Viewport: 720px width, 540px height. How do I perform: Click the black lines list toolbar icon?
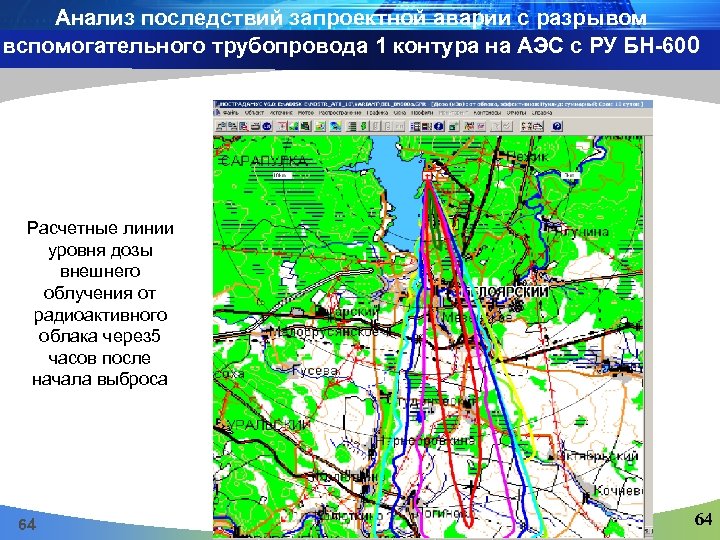pos(351,126)
